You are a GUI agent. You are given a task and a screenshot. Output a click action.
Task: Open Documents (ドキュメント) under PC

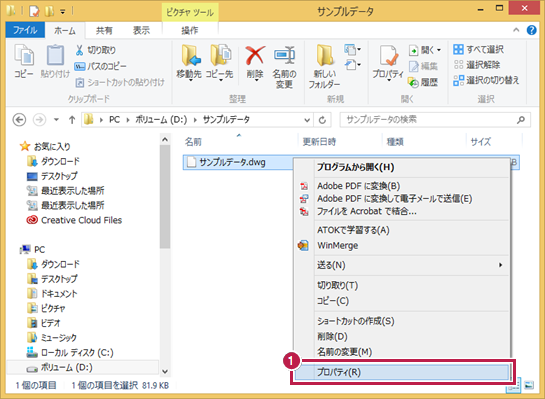click(x=52, y=294)
